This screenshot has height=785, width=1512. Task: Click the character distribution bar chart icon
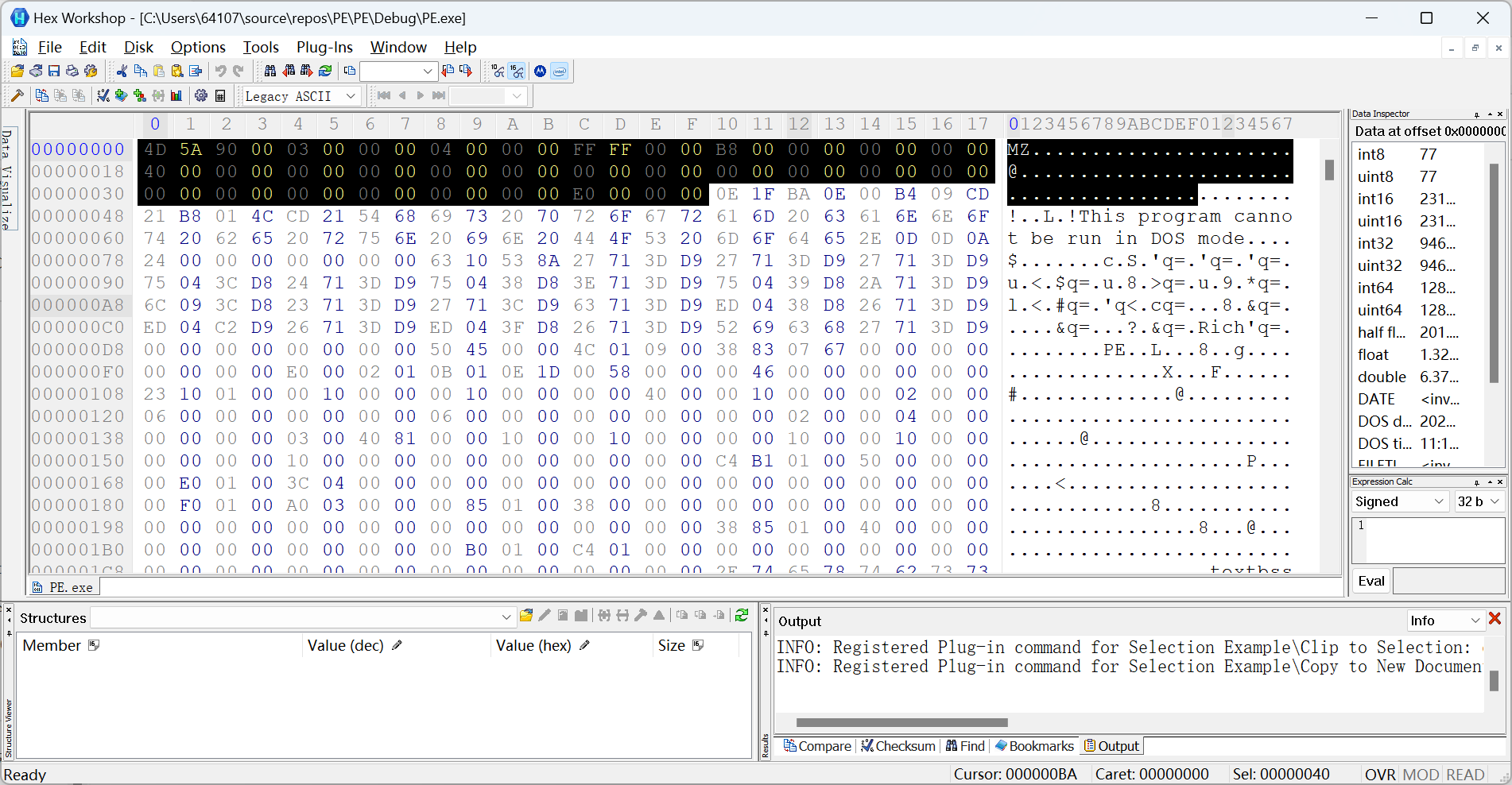(x=176, y=96)
